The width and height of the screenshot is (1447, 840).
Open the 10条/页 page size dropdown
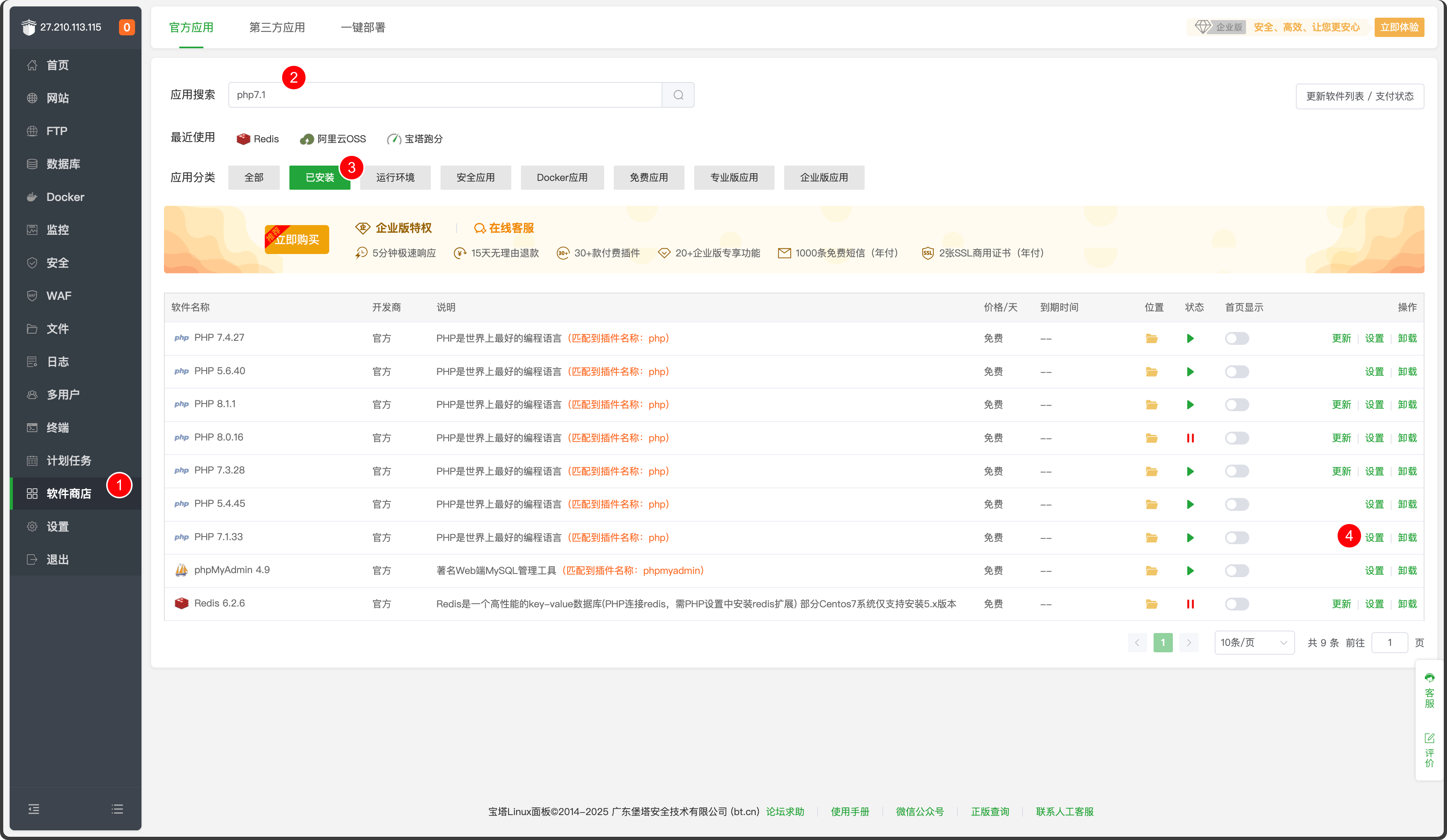pyautogui.click(x=1254, y=643)
